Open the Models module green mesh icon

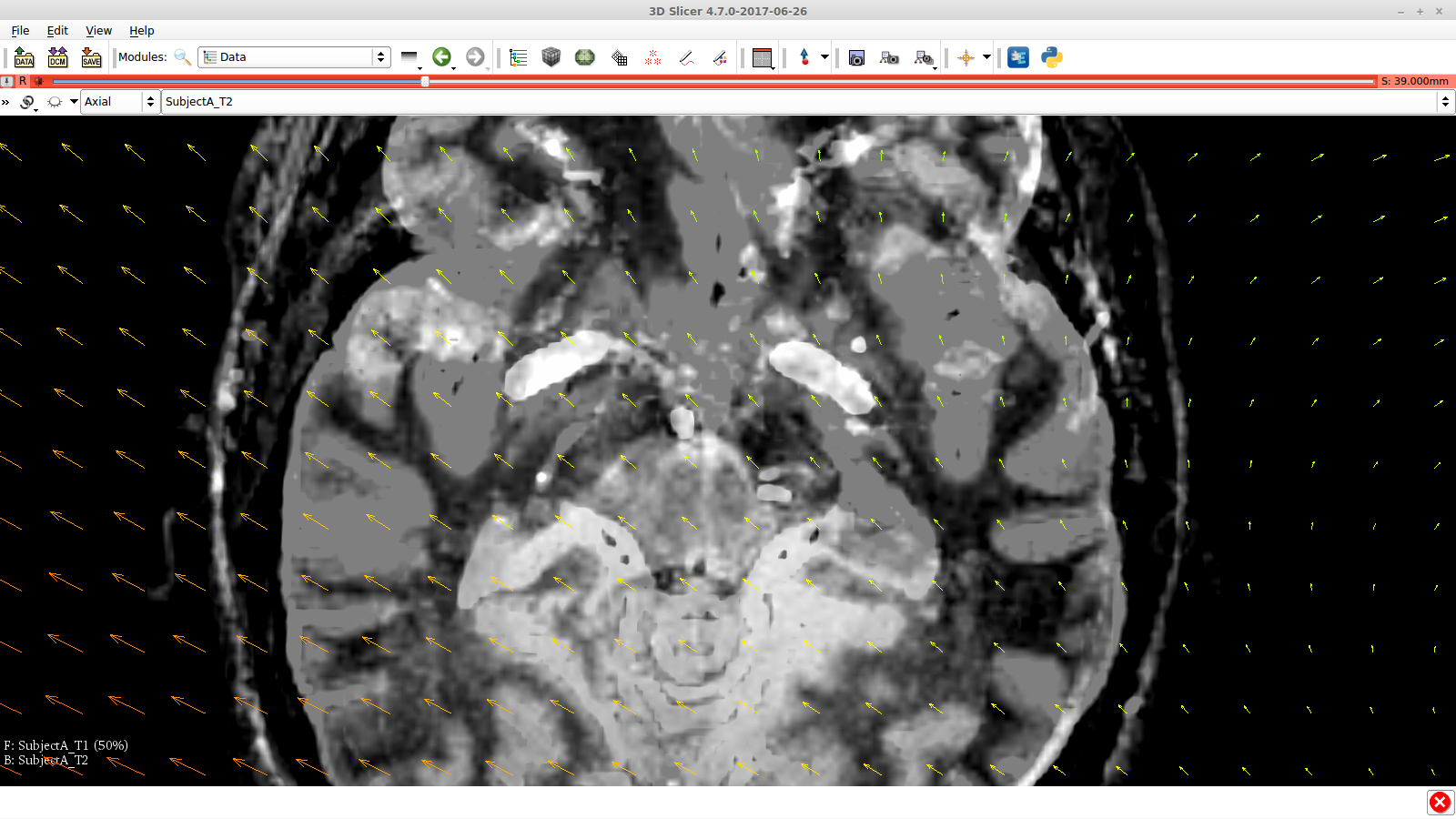click(585, 57)
